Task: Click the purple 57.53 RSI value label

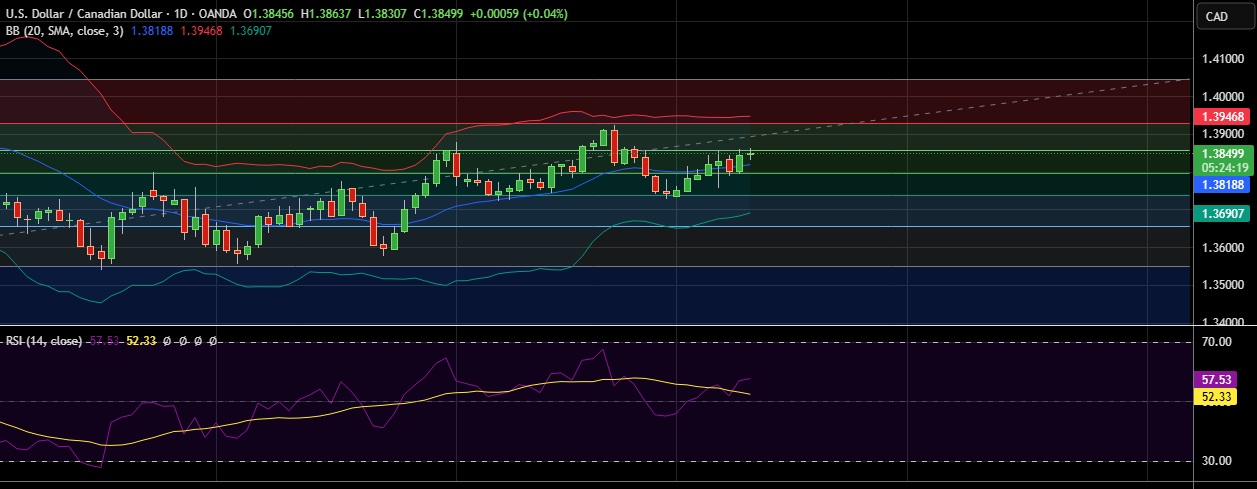Action: tap(1220, 380)
